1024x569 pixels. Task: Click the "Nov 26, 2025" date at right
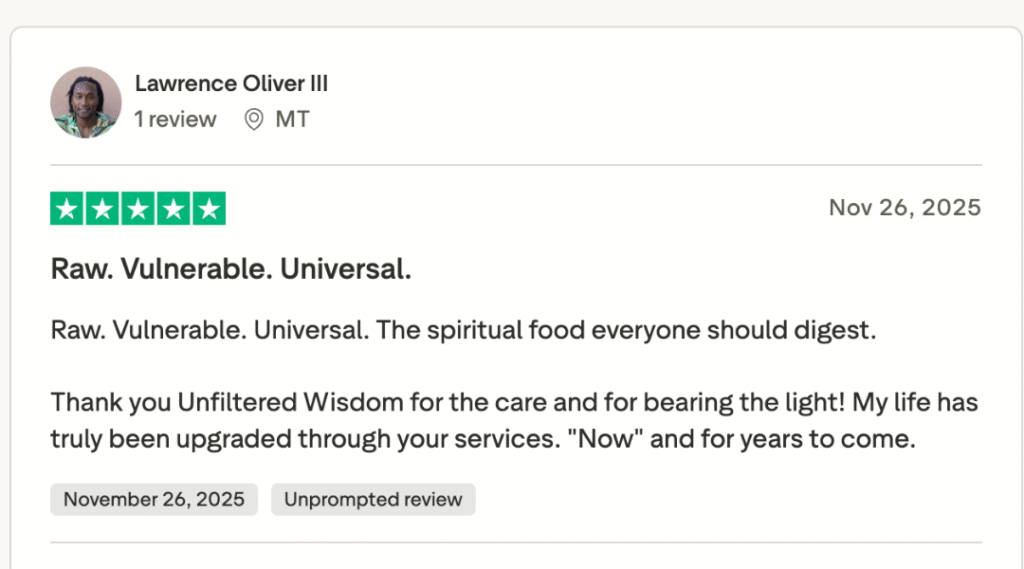click(904, 208)
